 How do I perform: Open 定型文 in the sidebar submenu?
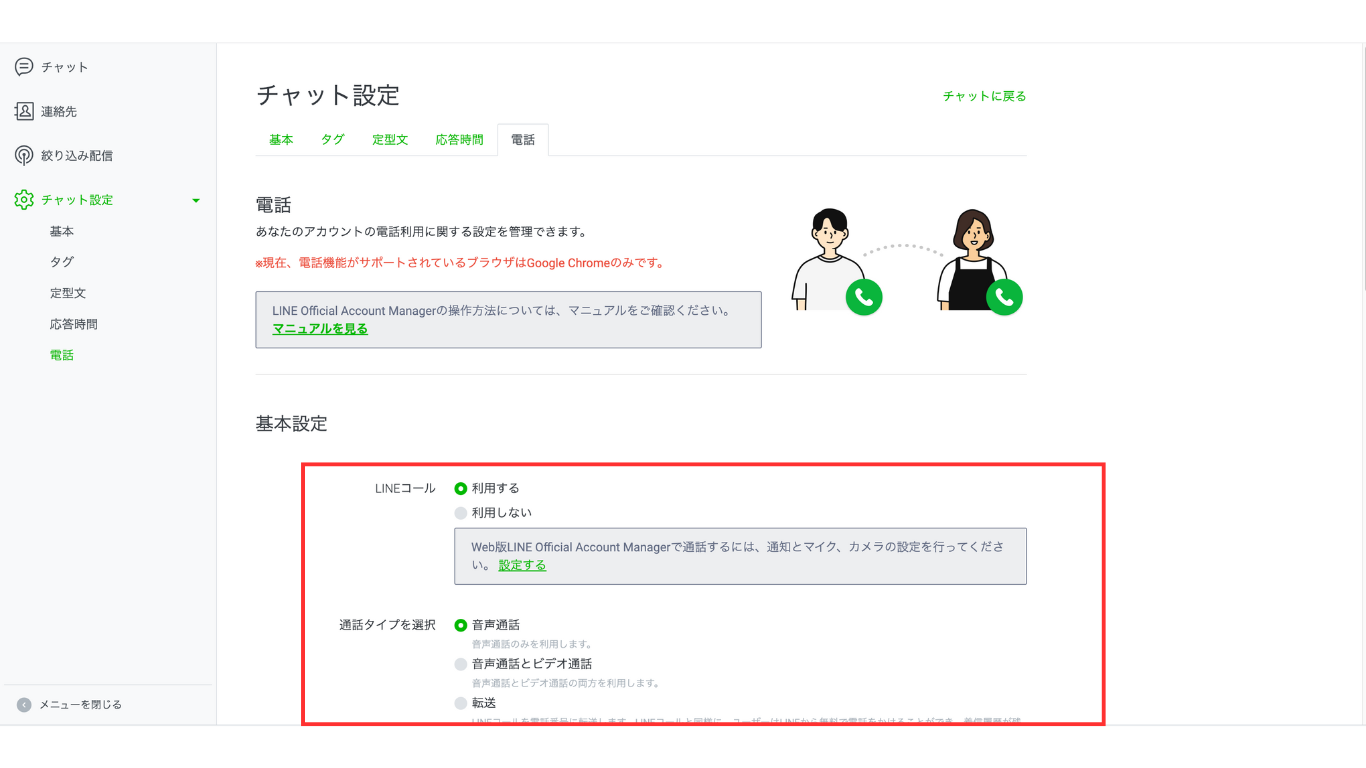68,293
